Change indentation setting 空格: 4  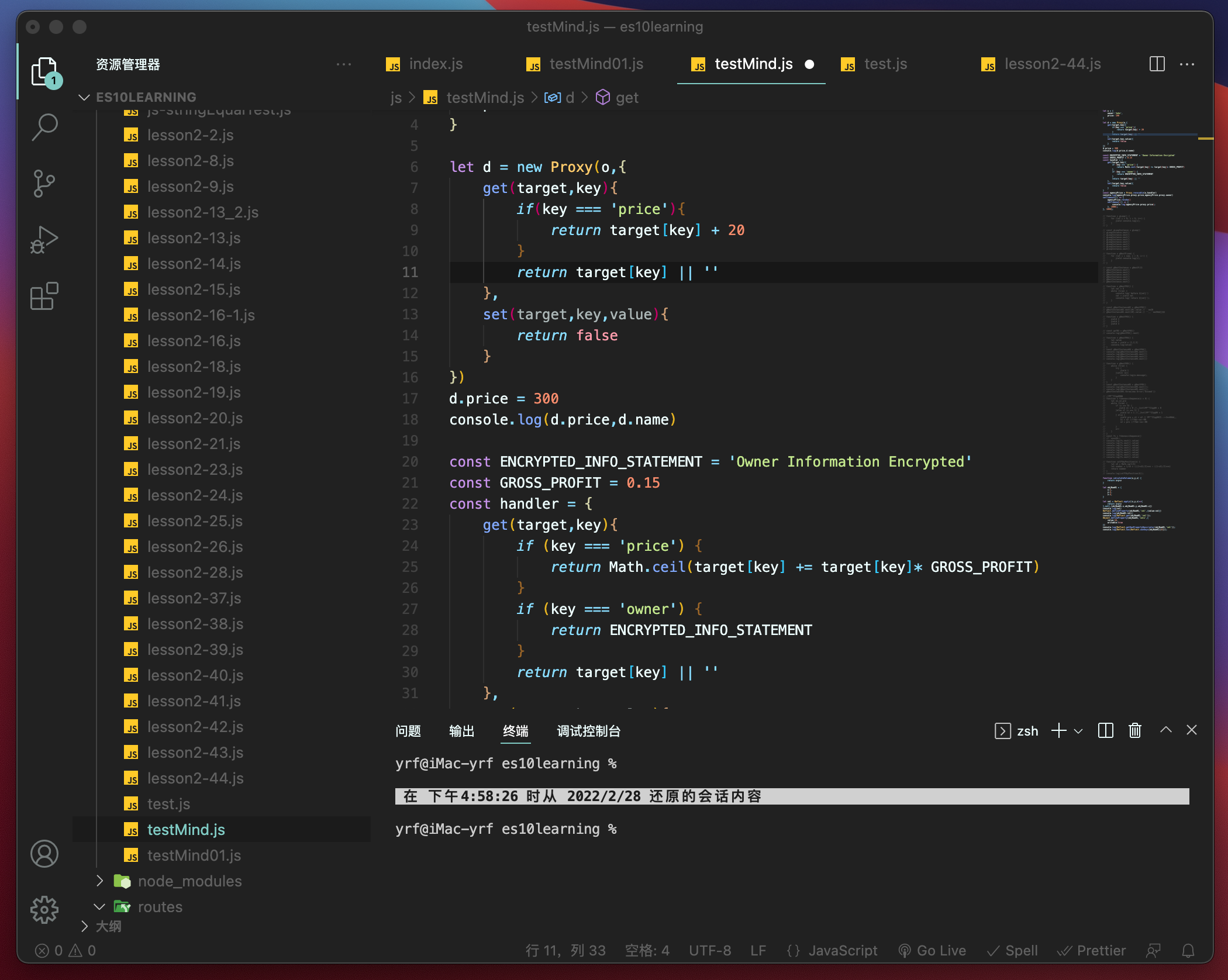[647, 951]
